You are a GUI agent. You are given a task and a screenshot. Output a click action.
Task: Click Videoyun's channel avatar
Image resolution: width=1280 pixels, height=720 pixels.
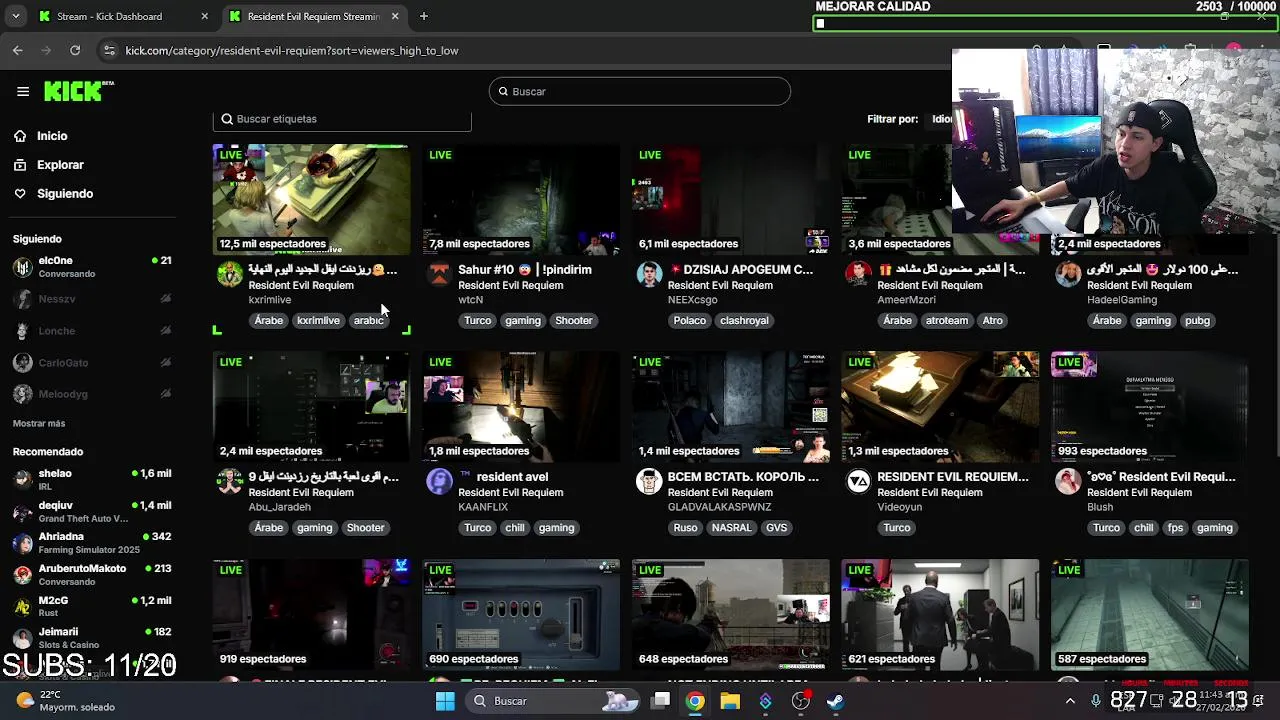click(x=858, y=481)
